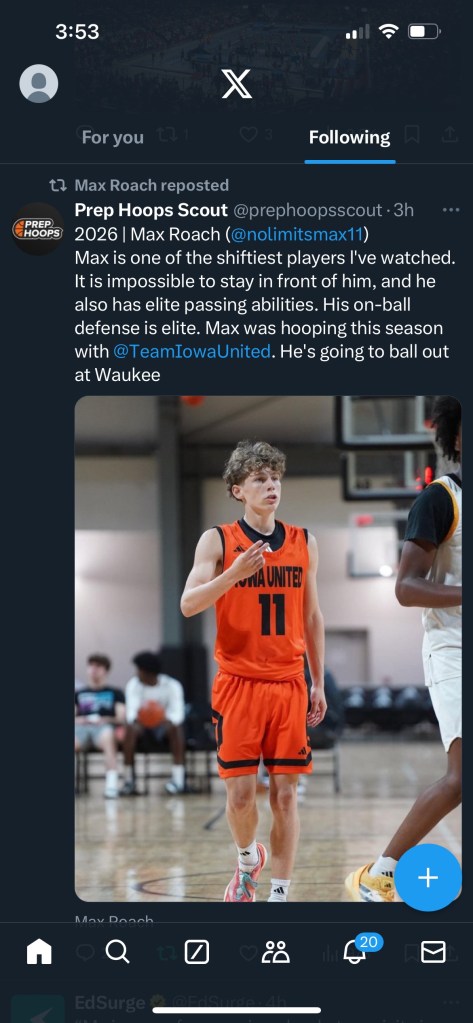The image size is (473, 1023).
Task: Switch to the For you tab
Action: click(x=112, y=137)
